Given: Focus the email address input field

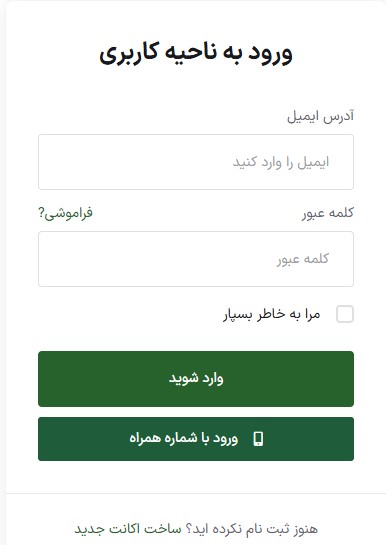Looking at the screenshot, I should [196, 162].
